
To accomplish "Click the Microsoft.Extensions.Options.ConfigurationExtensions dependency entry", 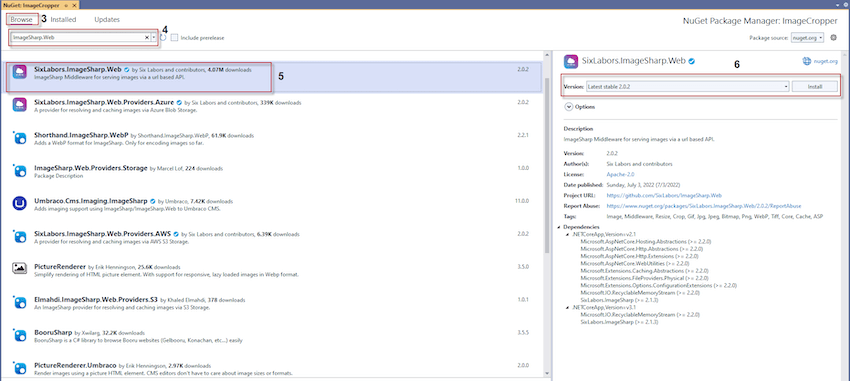I will coord(659,285).
